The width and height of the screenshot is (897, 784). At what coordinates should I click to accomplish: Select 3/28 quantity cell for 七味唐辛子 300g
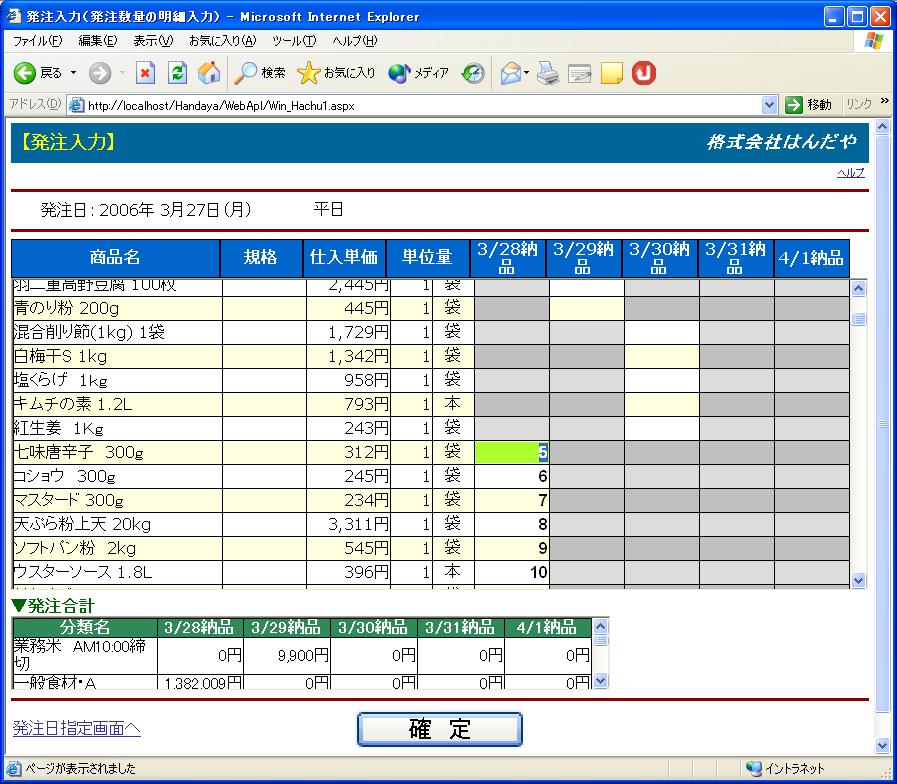pyautogui.click(x=511, y=453)
